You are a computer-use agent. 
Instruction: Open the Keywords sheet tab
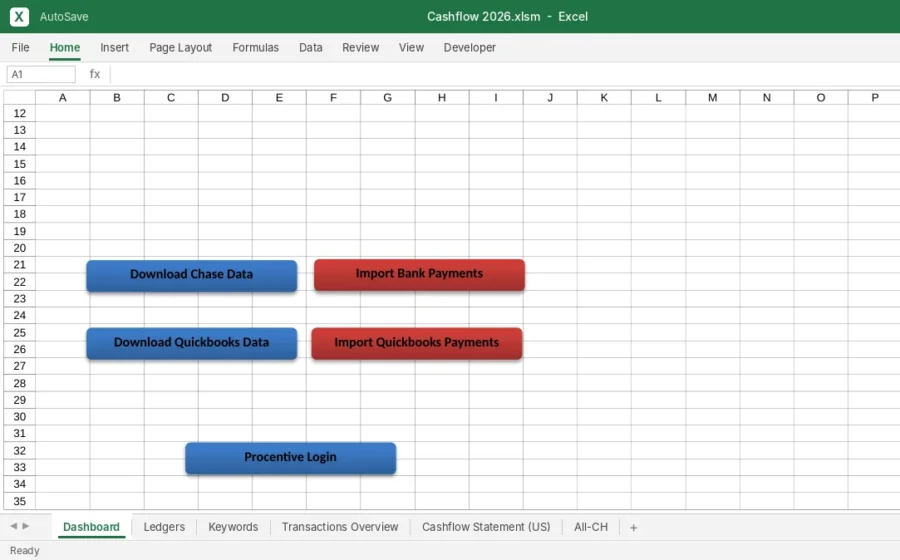tap(233, 527)
